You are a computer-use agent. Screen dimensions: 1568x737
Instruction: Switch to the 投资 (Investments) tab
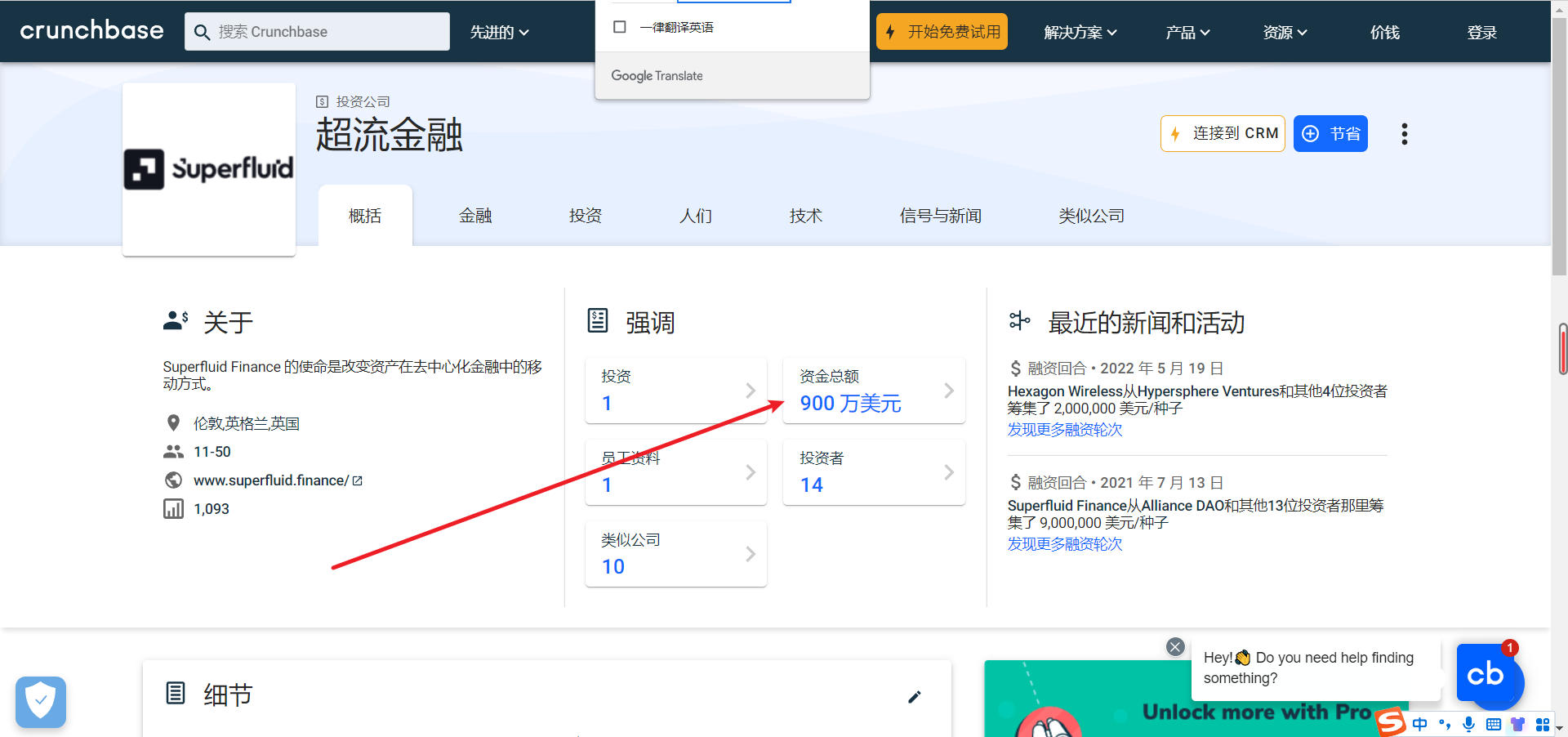(x=586, y=216)
